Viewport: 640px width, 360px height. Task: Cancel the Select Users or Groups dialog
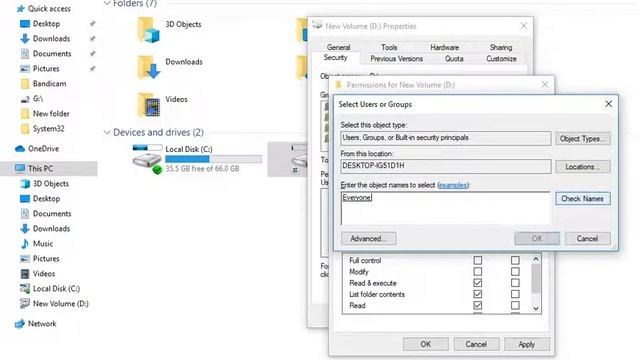click(587, 239)
